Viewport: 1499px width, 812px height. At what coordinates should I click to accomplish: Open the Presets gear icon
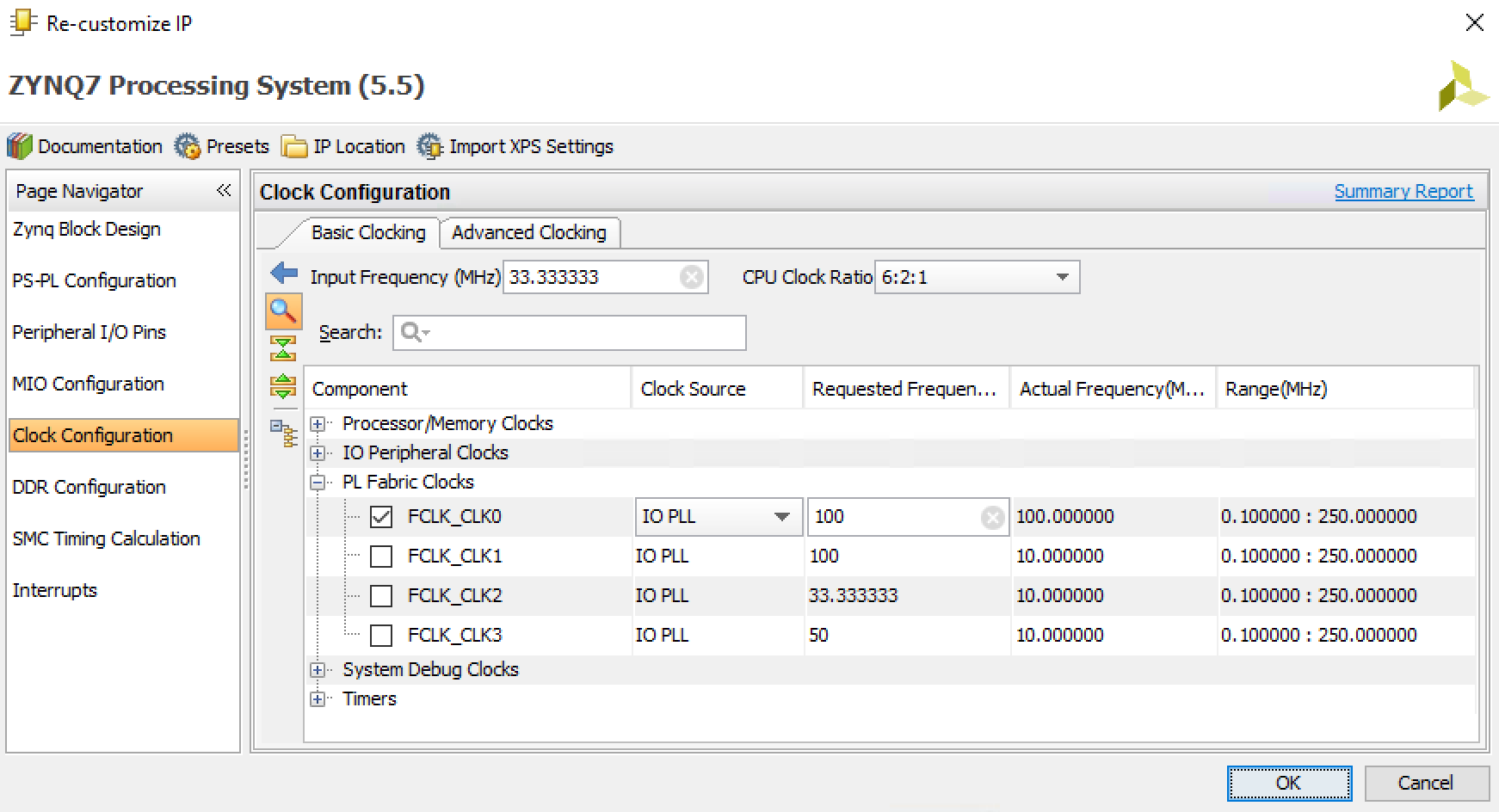187,146
